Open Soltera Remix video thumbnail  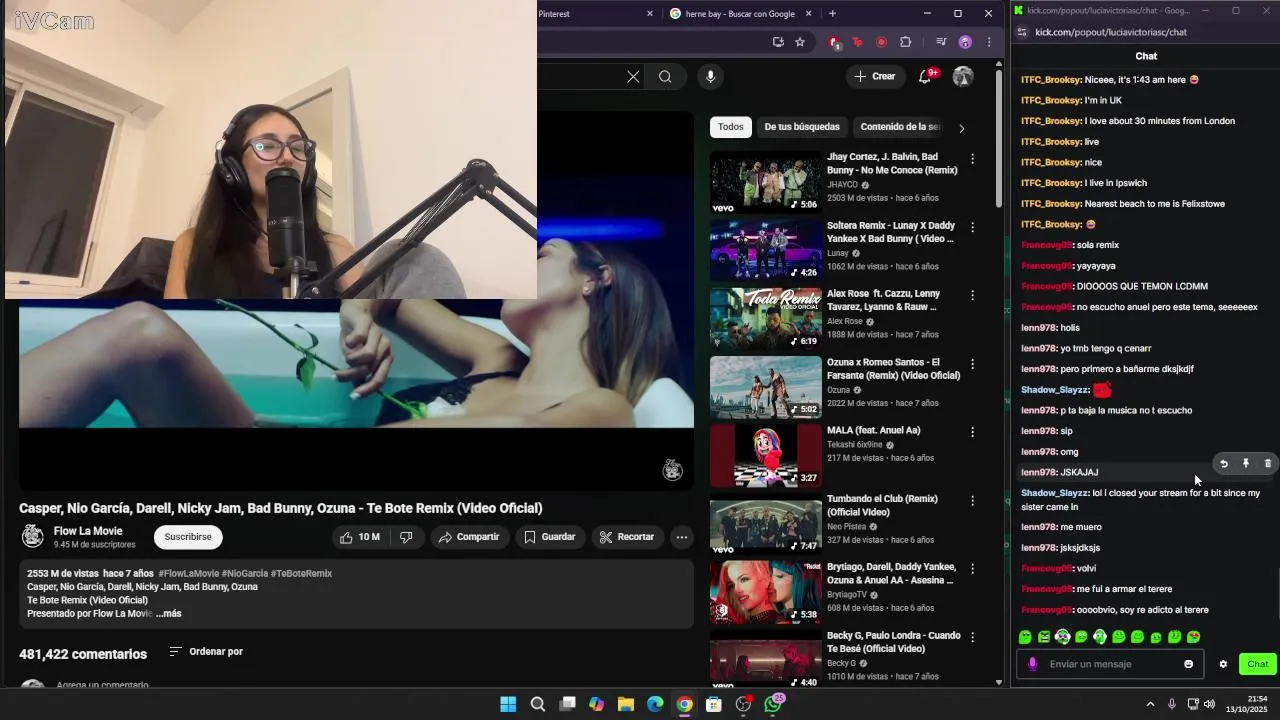click(x=765, y=251)
